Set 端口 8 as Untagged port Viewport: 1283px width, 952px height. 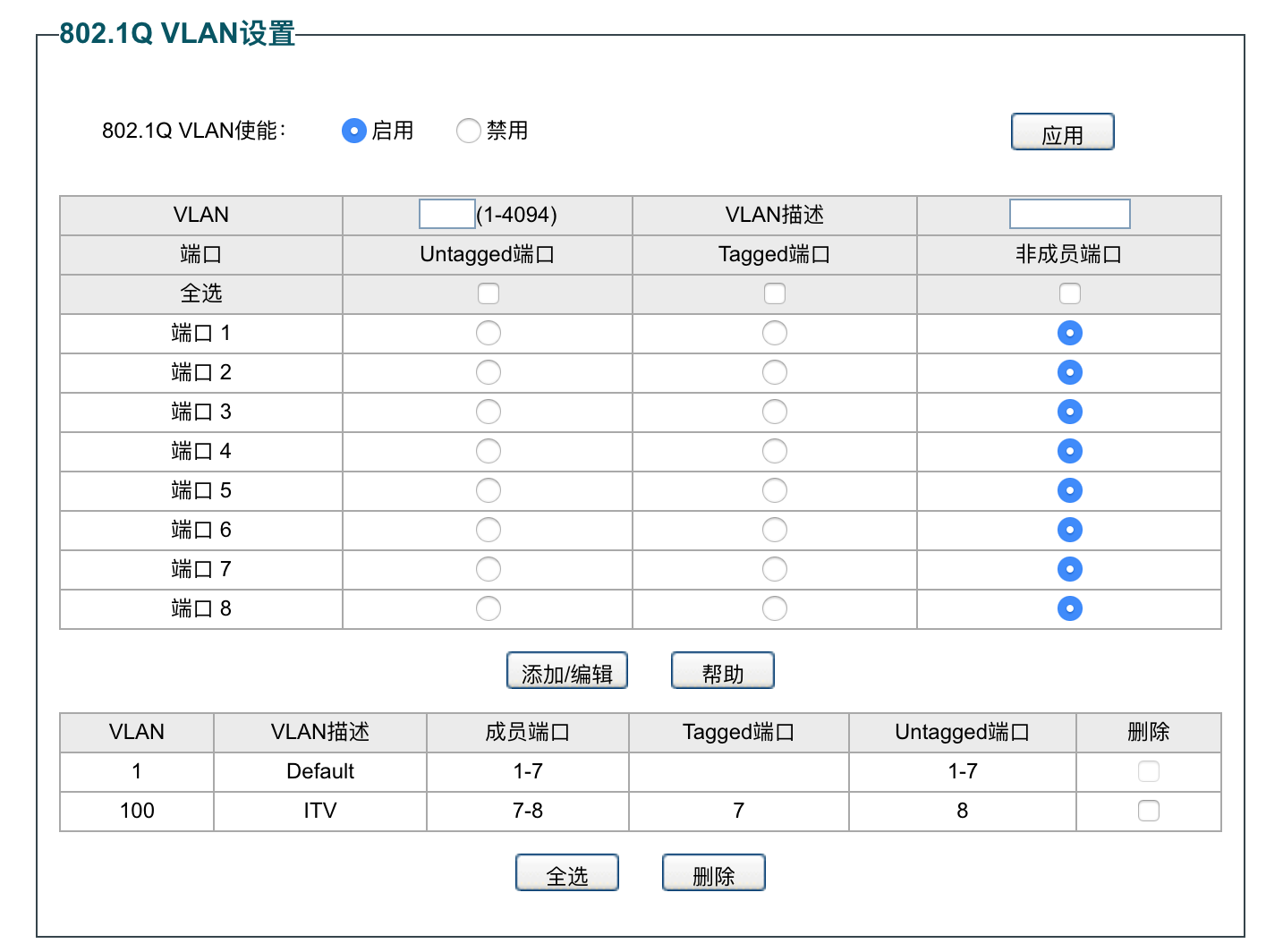pyautogui.click(x=489, y=608)
